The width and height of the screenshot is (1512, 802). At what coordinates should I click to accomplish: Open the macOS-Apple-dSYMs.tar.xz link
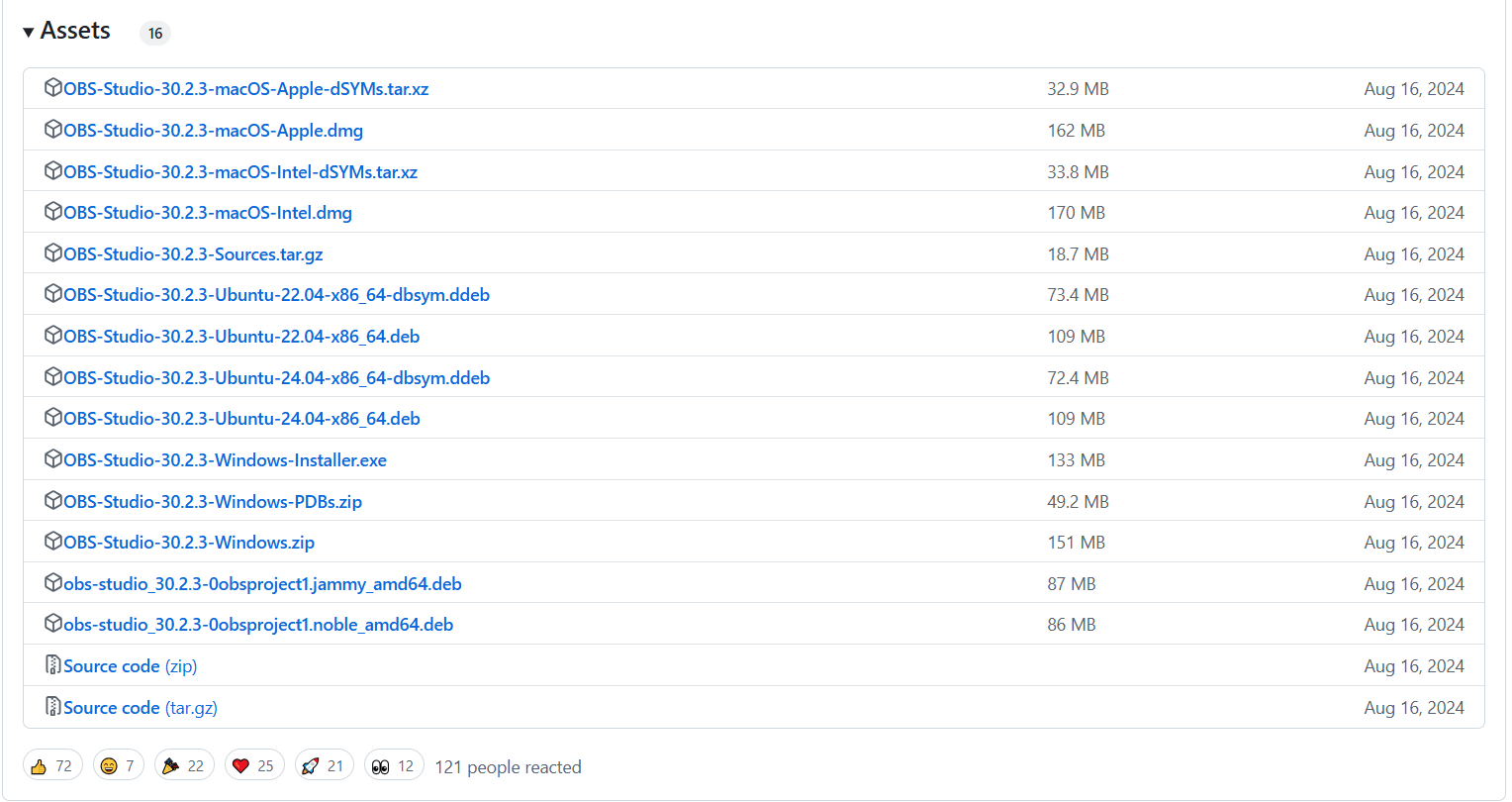[x=245, y=89]
